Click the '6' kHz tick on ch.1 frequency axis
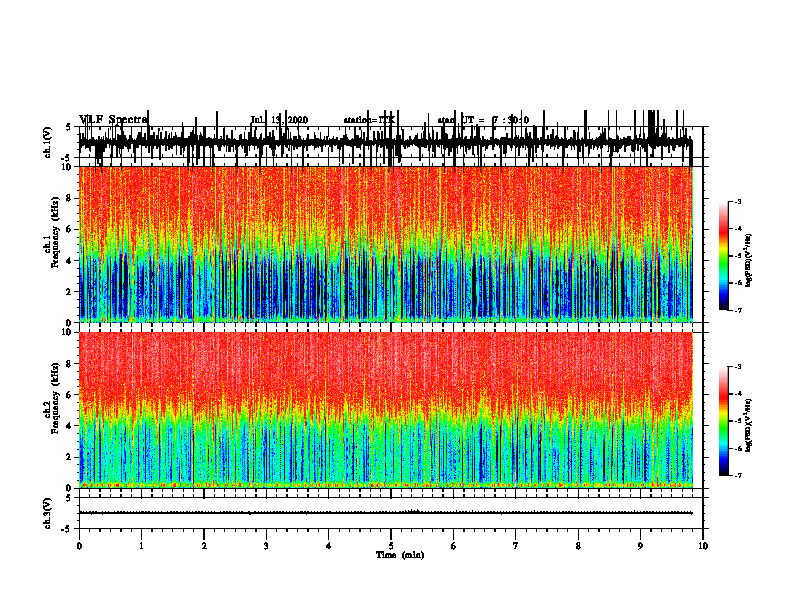The width and height of the screenshot is (792, 612). tap(70, 229)
